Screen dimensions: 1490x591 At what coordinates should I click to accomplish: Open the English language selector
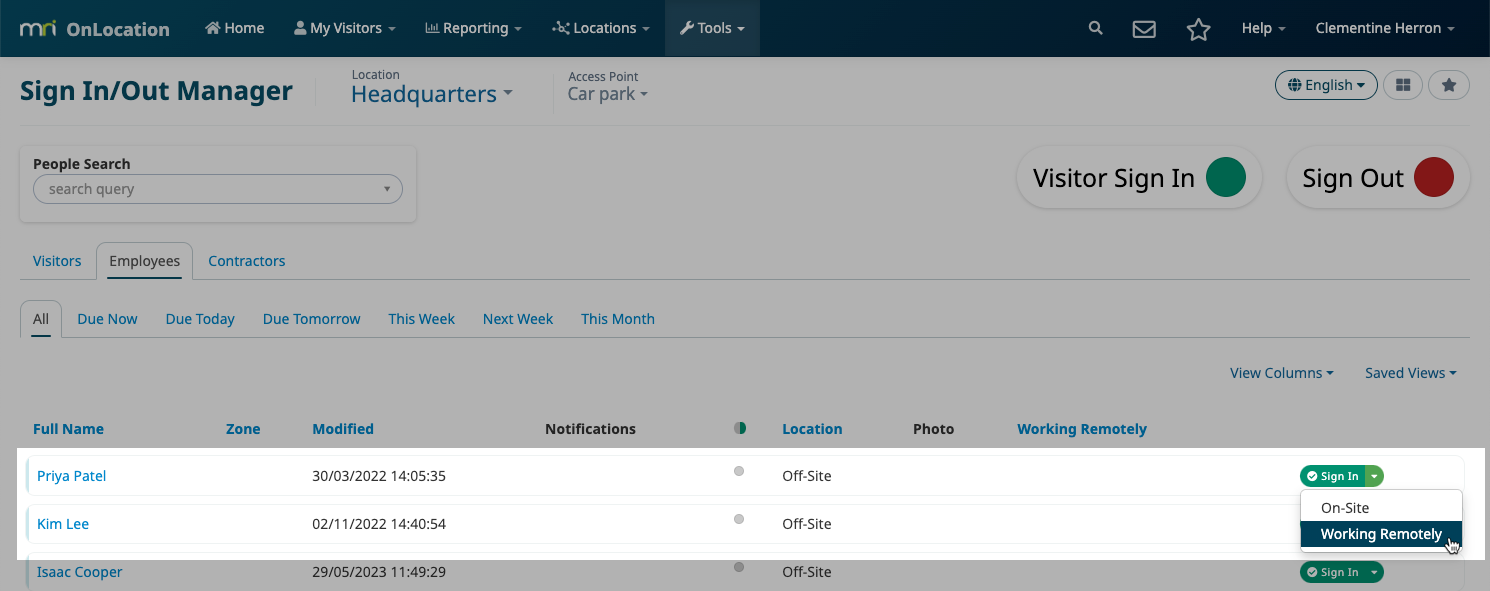tap(1326, 85)
